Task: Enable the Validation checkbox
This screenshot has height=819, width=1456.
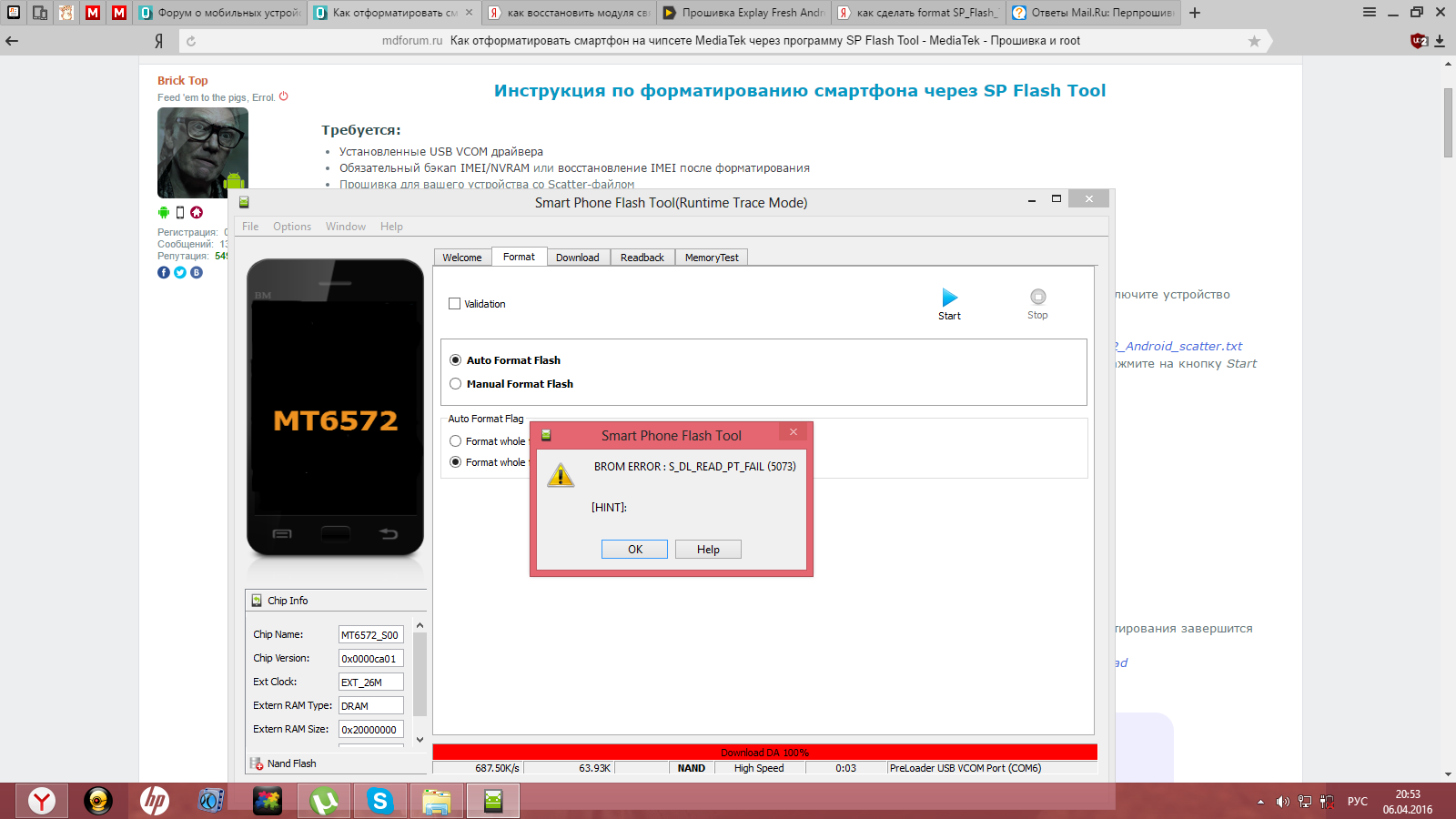Action: (454, 304)
